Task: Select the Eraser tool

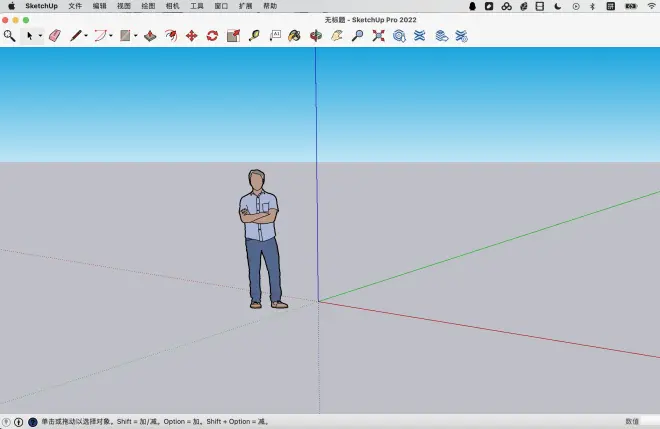Action: click(54, 35)
